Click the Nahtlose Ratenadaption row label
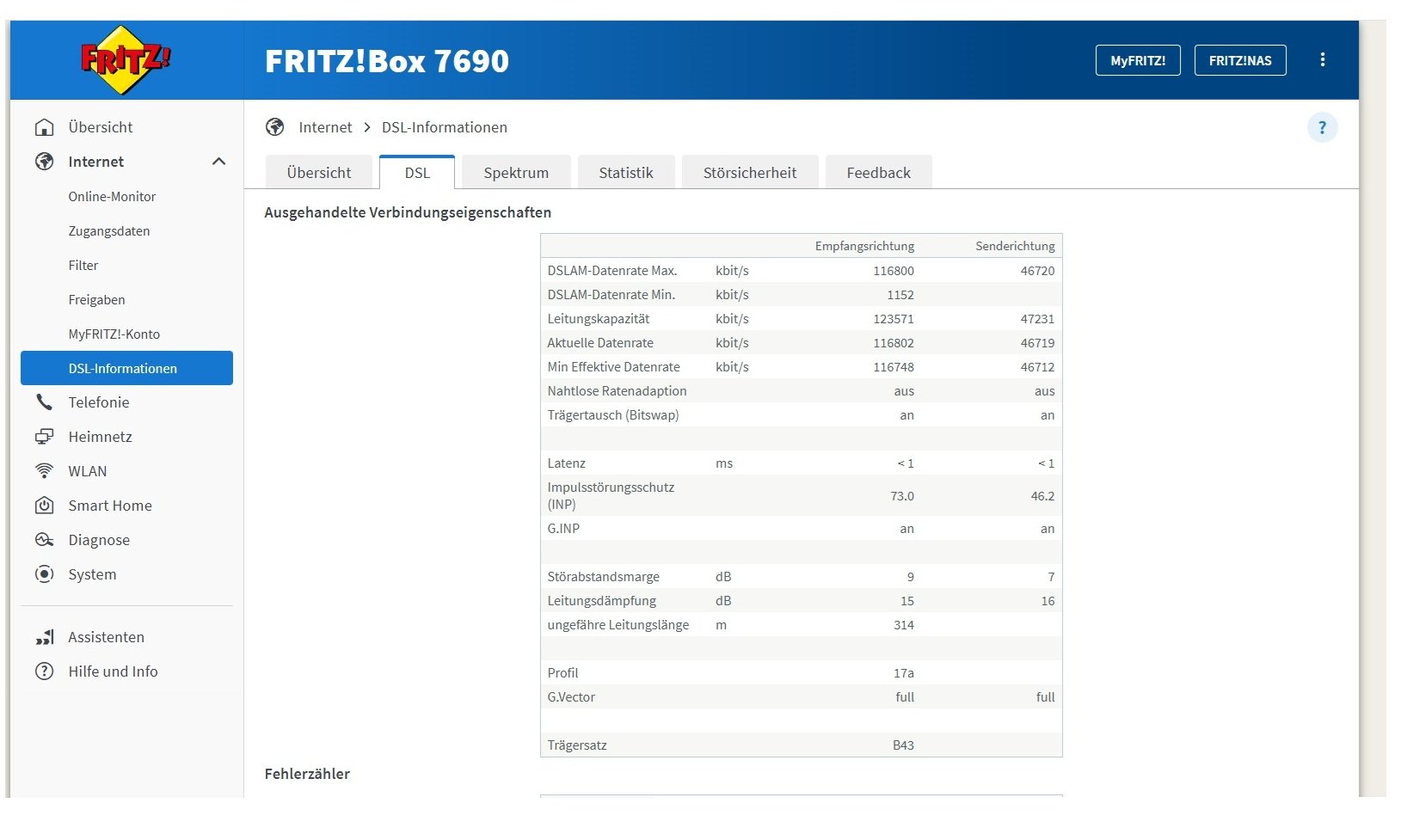 pyautogui.click(x=617, y=390)
